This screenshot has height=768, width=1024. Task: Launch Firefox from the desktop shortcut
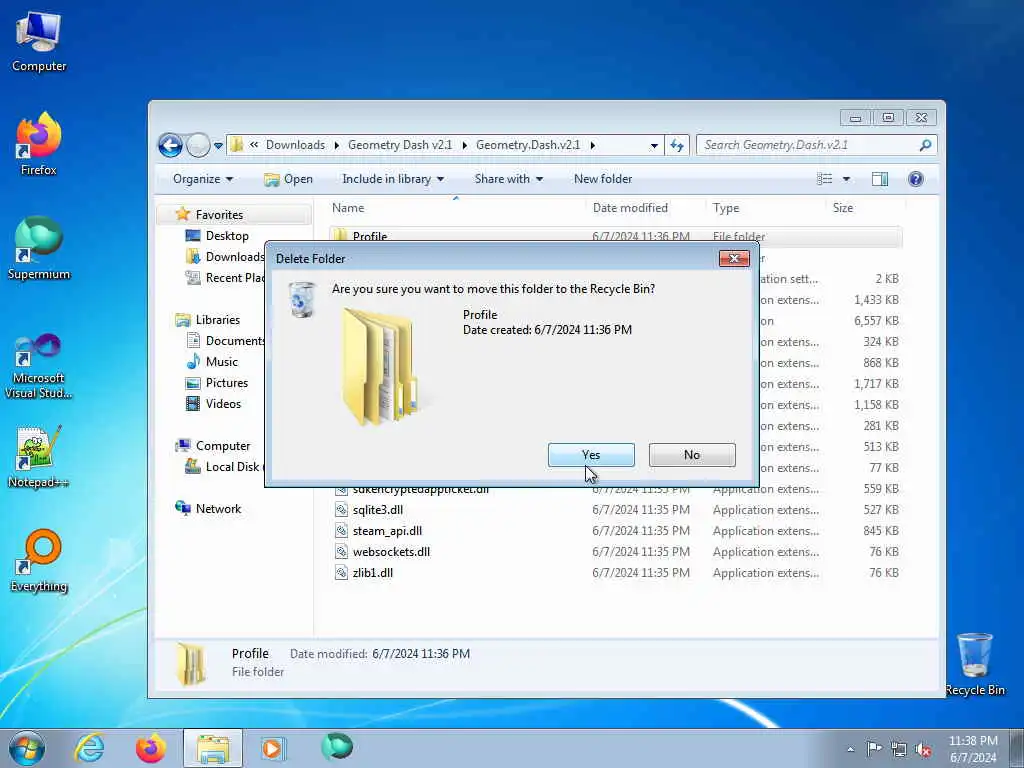pos(39,144)
